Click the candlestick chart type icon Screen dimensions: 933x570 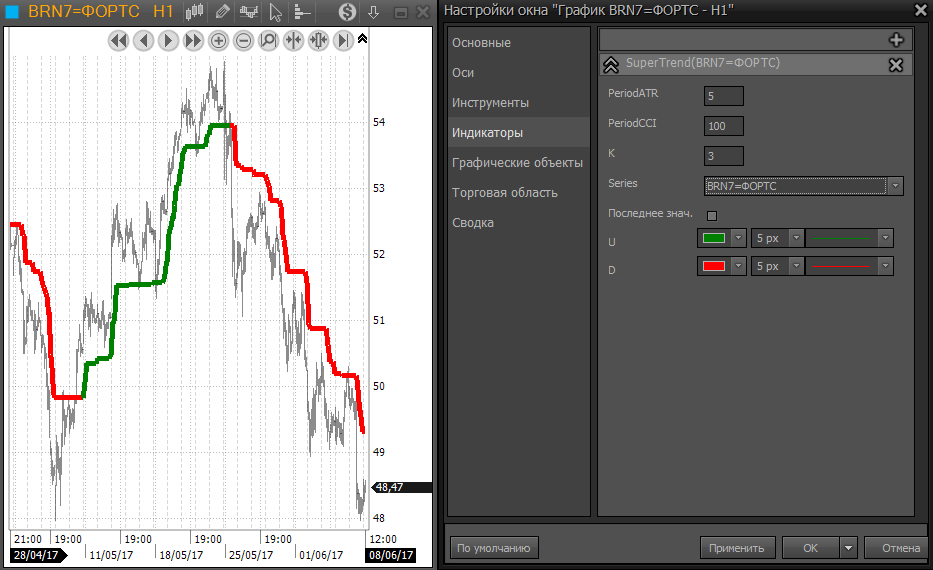point(195,12)
